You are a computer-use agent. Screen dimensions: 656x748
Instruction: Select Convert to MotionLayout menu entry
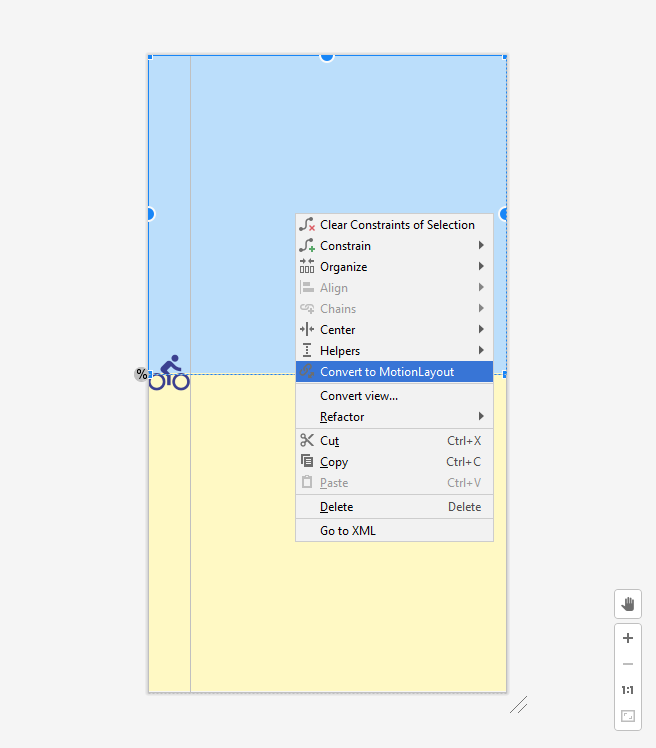[x=386, y=372]
